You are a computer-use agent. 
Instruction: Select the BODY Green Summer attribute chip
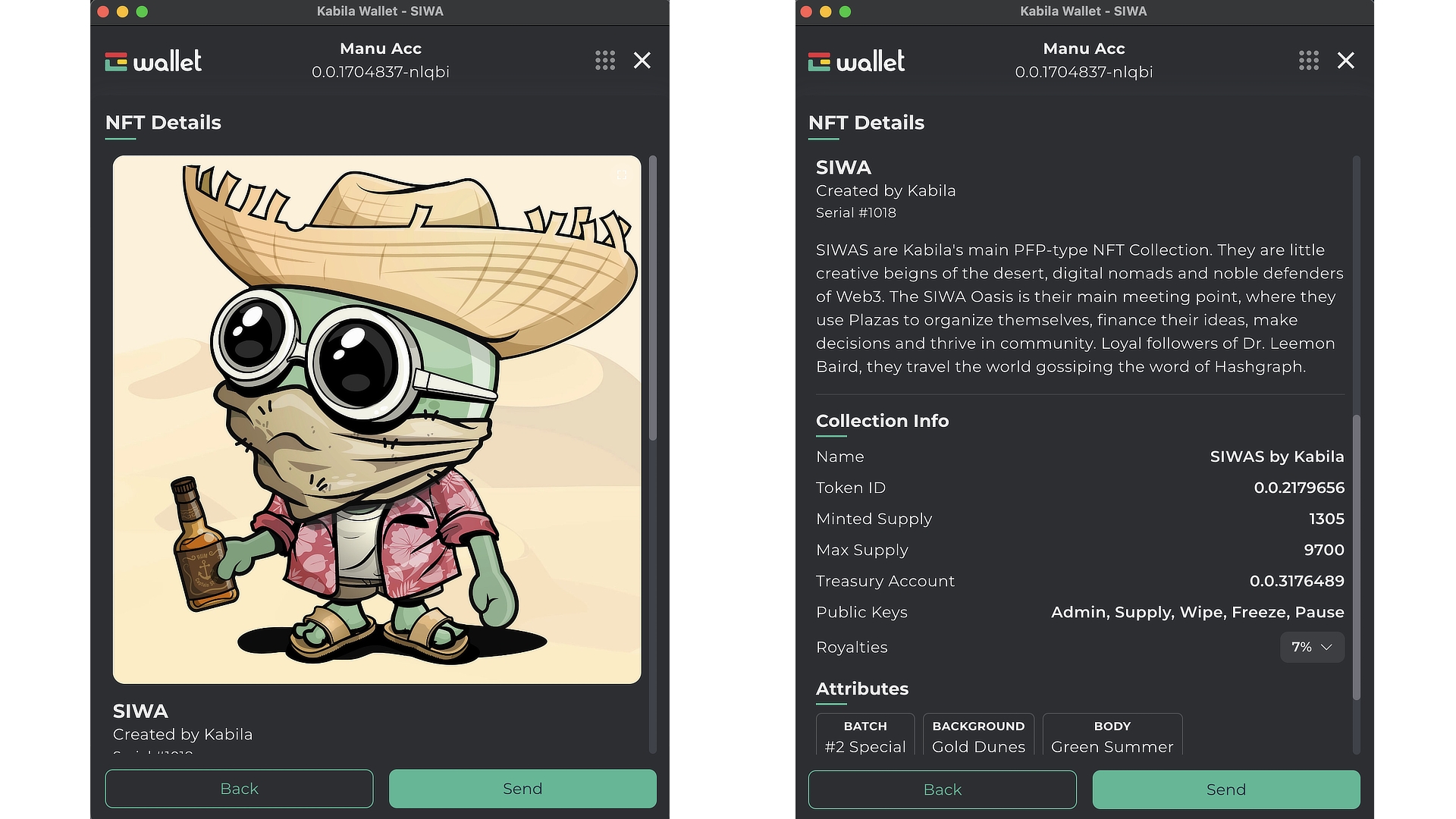(1112, 736)
